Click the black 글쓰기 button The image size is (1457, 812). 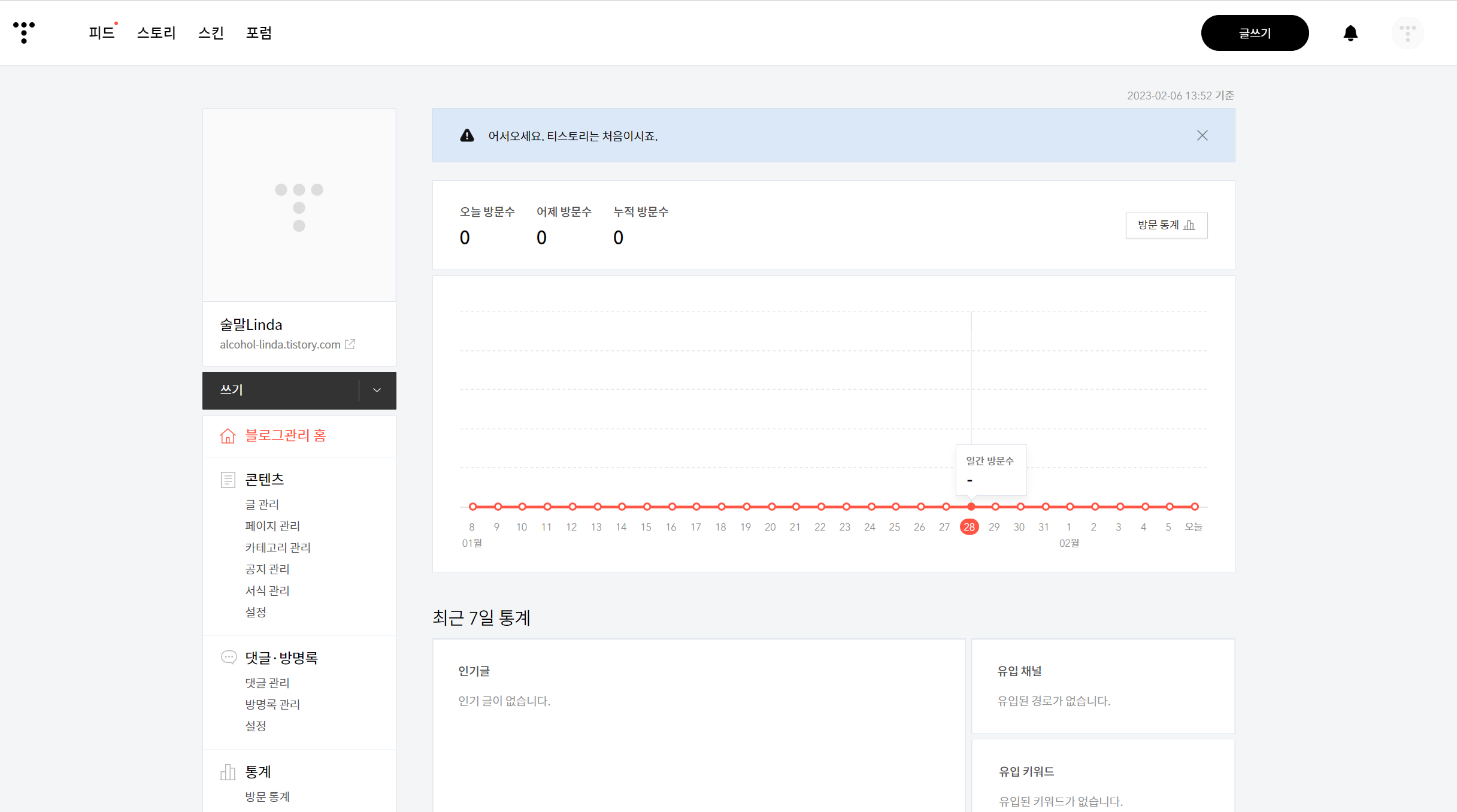click(x=1255, y=33)
